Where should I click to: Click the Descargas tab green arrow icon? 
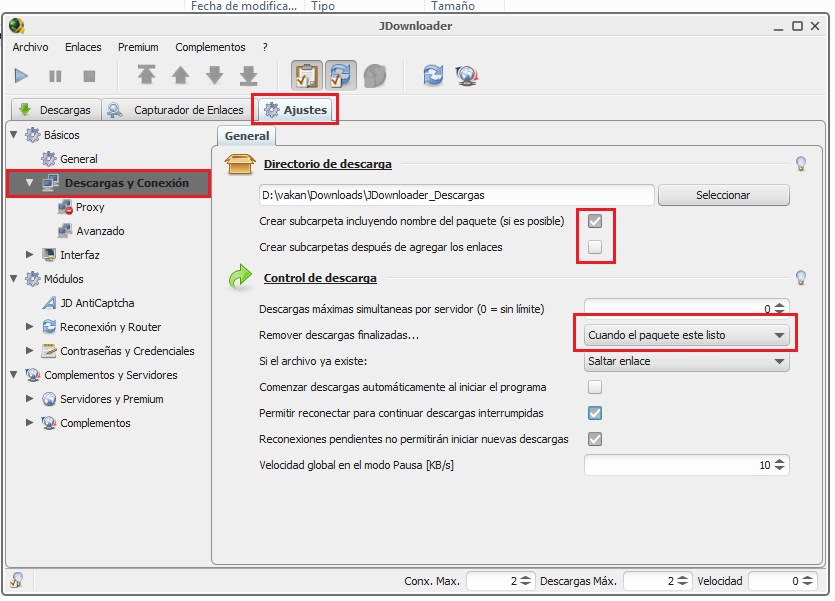[x=24, y=109]
